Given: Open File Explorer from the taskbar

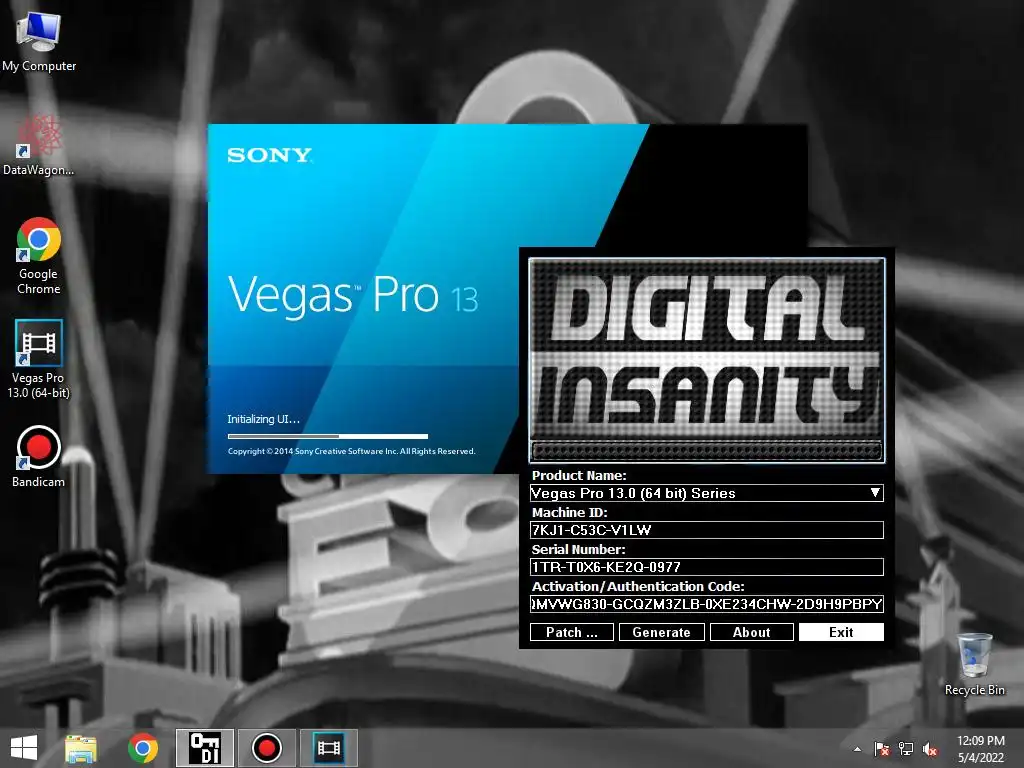Looking at the screenshot, I should point(81,748).
